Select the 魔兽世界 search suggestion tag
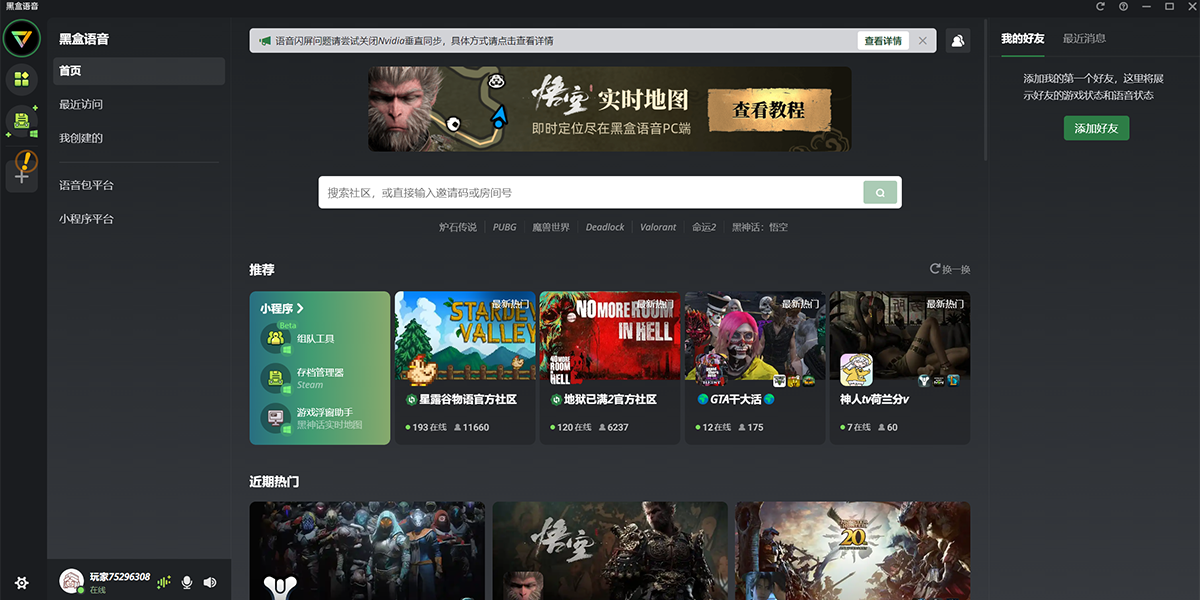The image size is (1200, 600). 551,227
